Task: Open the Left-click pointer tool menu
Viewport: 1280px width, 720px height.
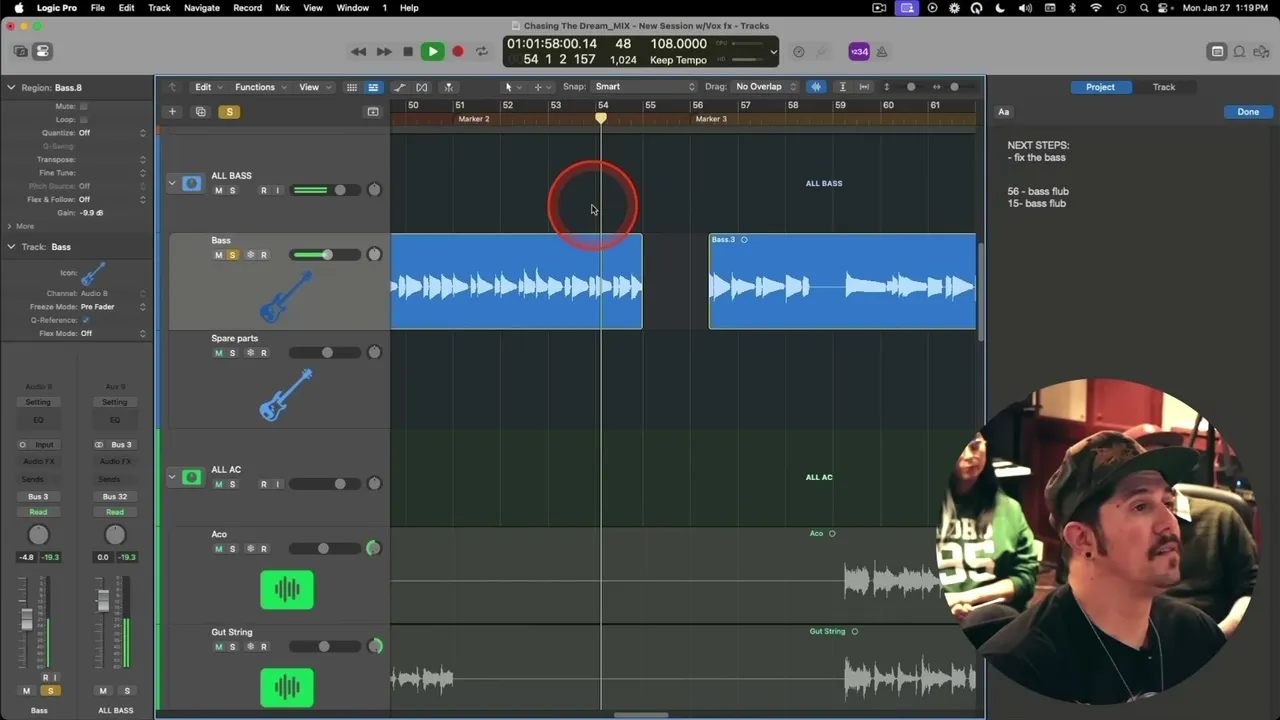Action: pos(511,87)
